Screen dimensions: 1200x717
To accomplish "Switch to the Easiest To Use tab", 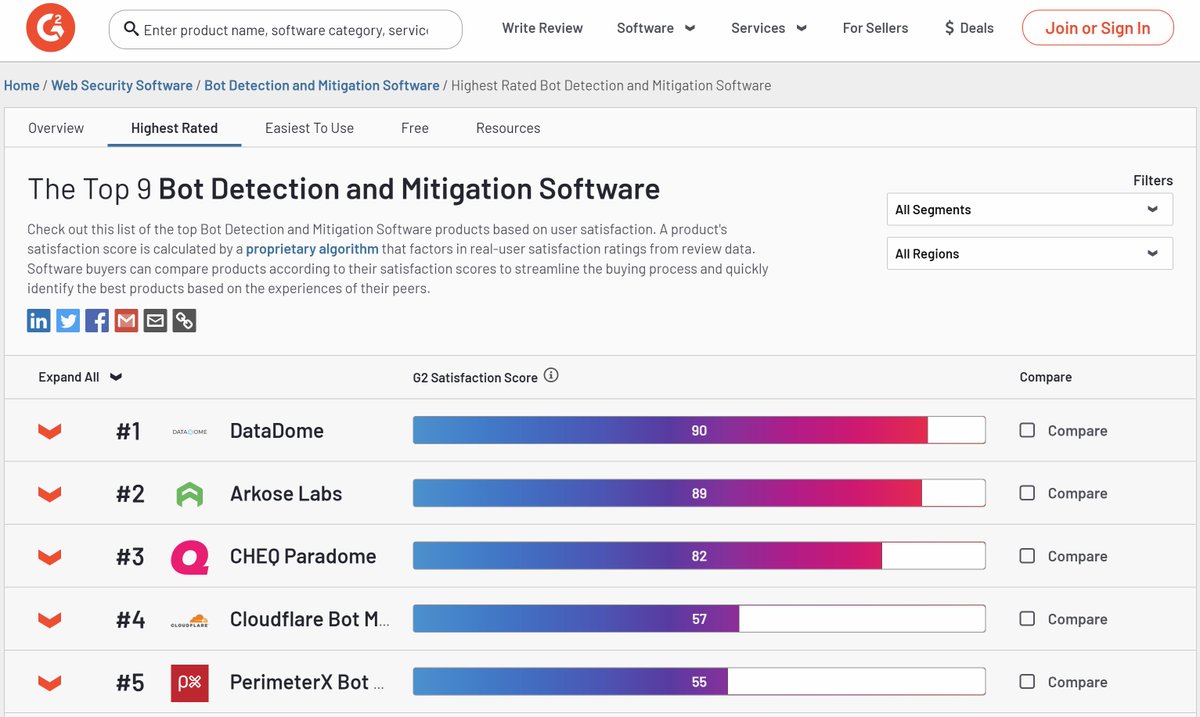I will click(309, 128).
